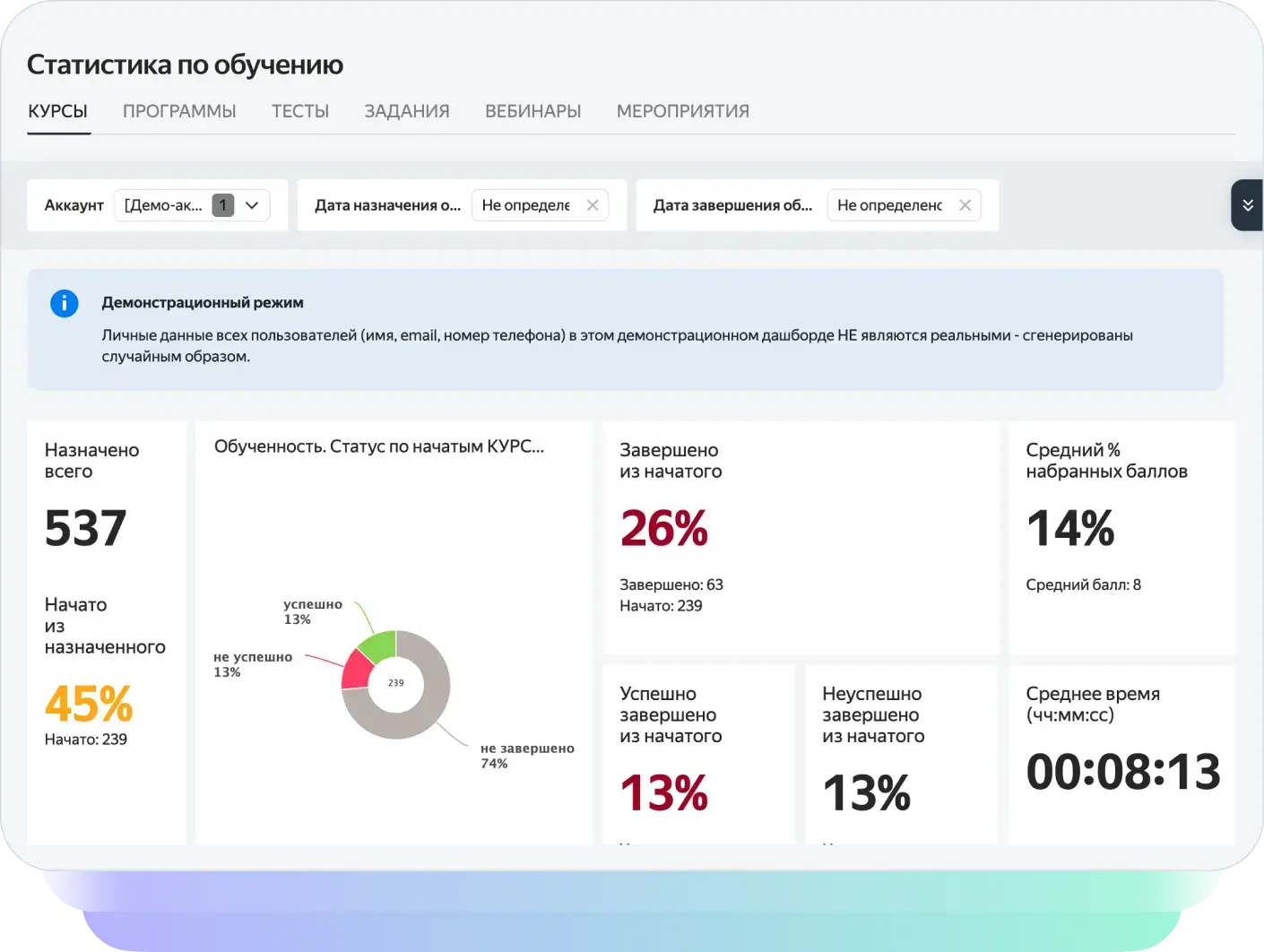Click the Средний балл: 8 text
The image size is (1264, 952).
[x=1084, y=584]
